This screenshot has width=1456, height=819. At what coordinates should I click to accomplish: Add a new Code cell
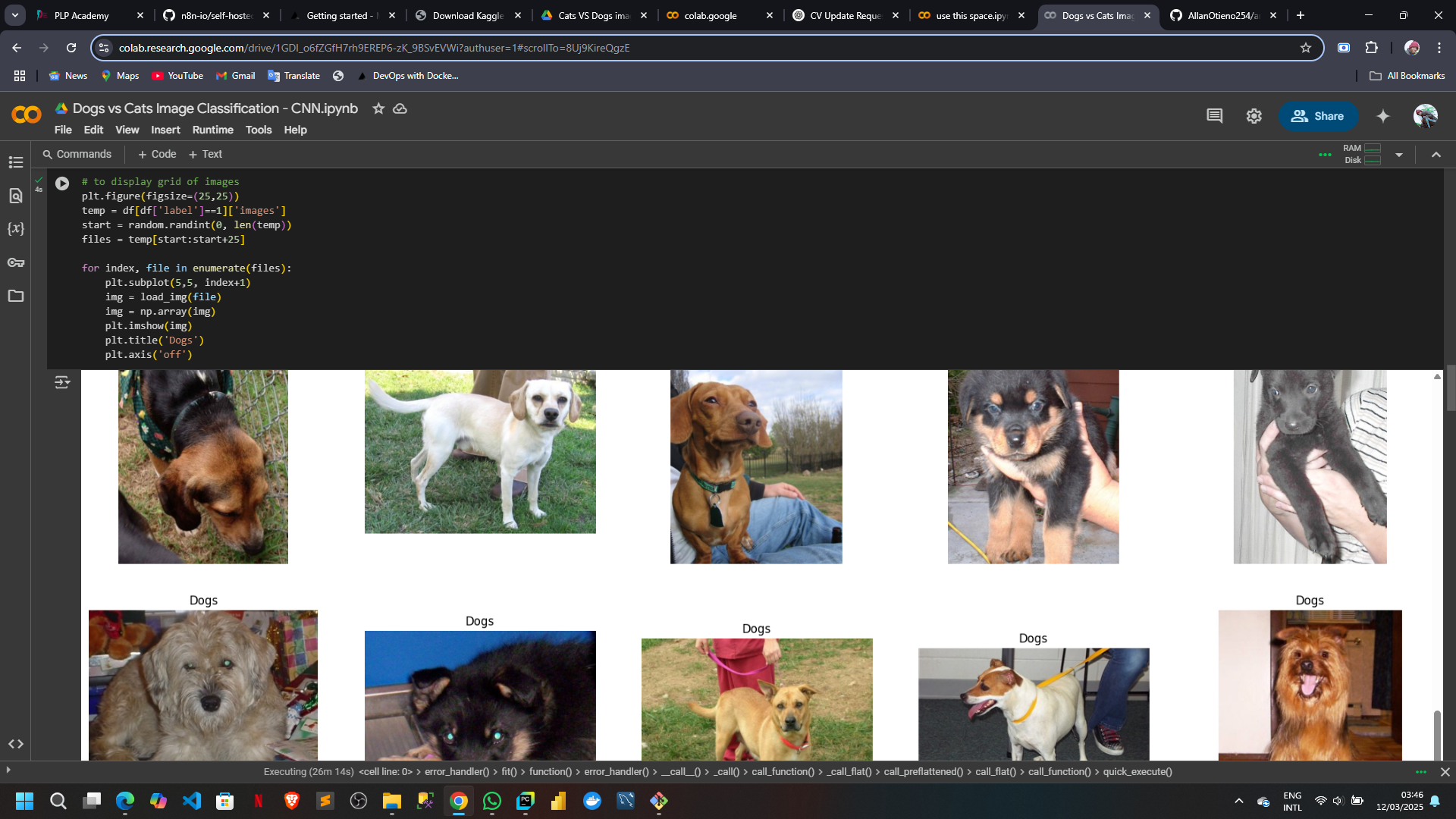(157, 154)
